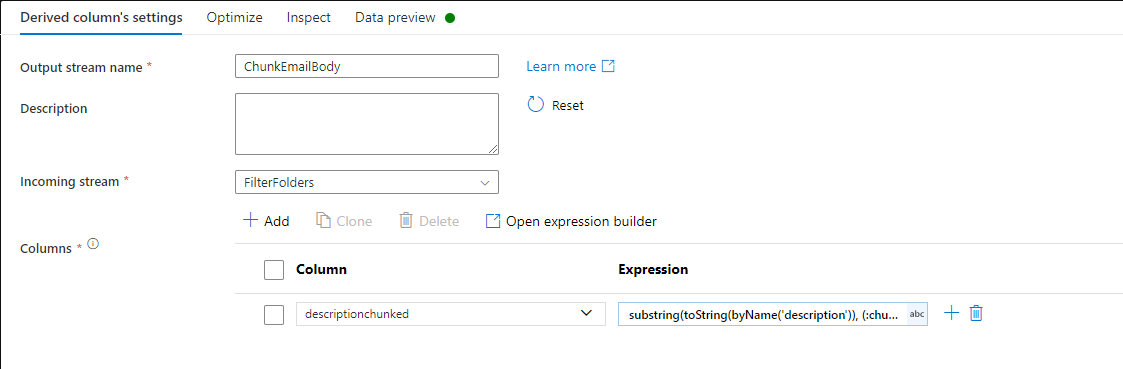Viewport: 1123px width, 369px height.
Task: Open expression builder
Action: coord(571,221)
